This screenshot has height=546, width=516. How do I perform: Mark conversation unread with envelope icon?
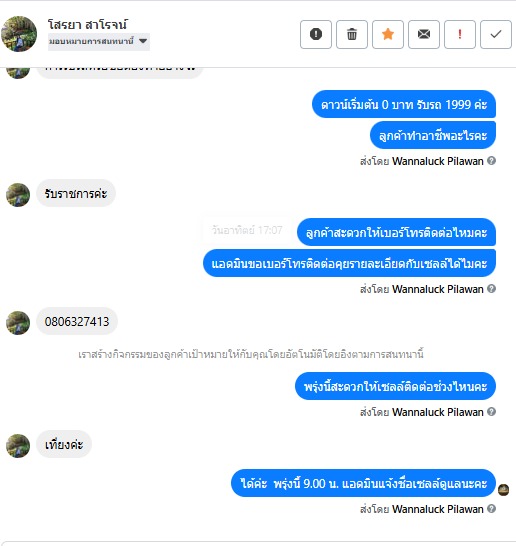[424, 34]
